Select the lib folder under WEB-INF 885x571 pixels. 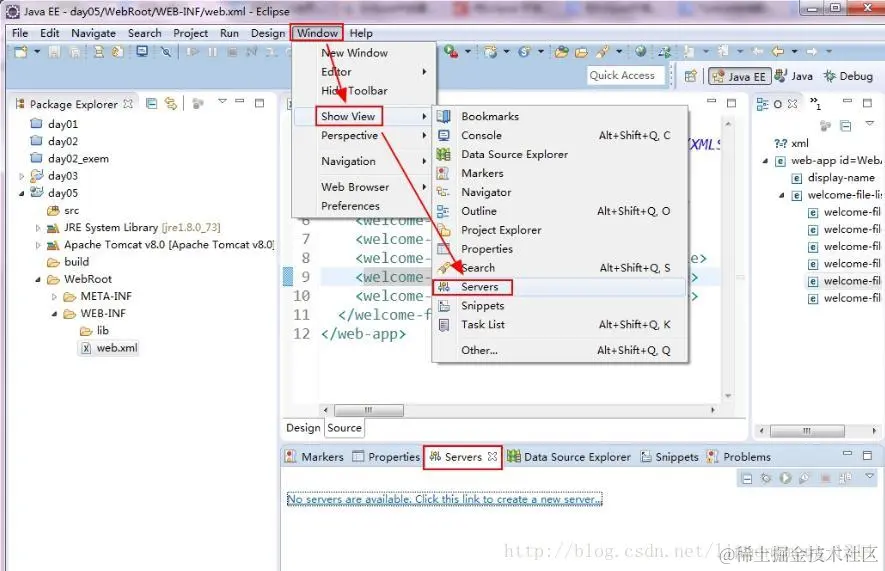click(94, 331)
